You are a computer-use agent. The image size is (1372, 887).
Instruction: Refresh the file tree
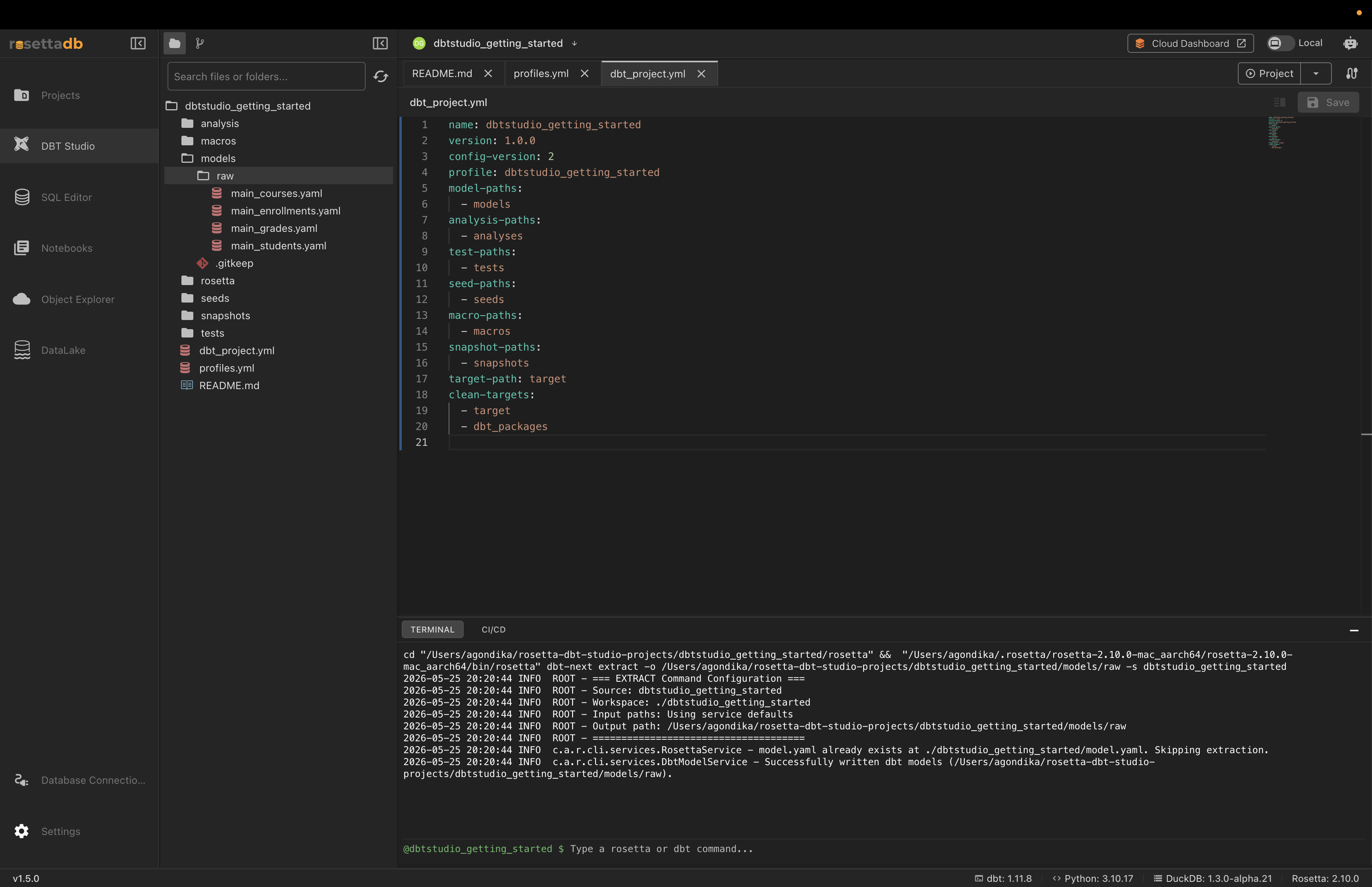pos(381,77)
